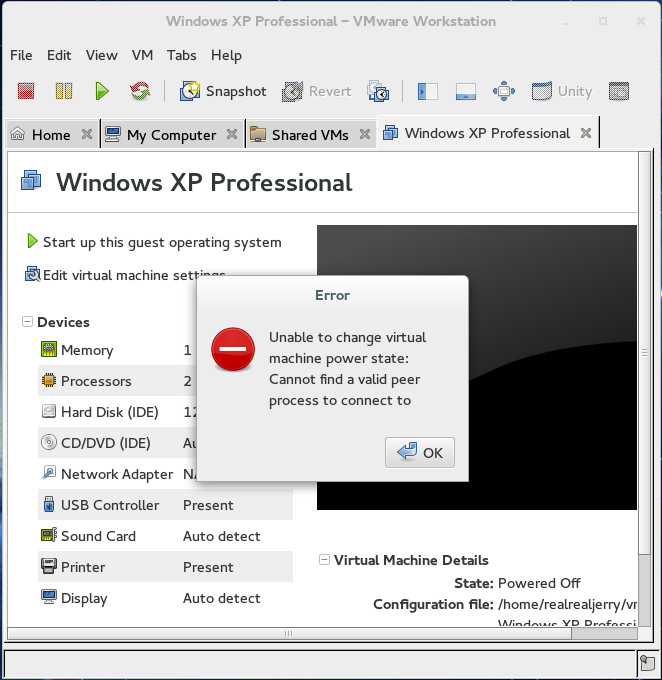The width and height of the screenshot is (662, 680).
Task: Click the Hard Disk drive icon
Action: (x=49, y=411)
